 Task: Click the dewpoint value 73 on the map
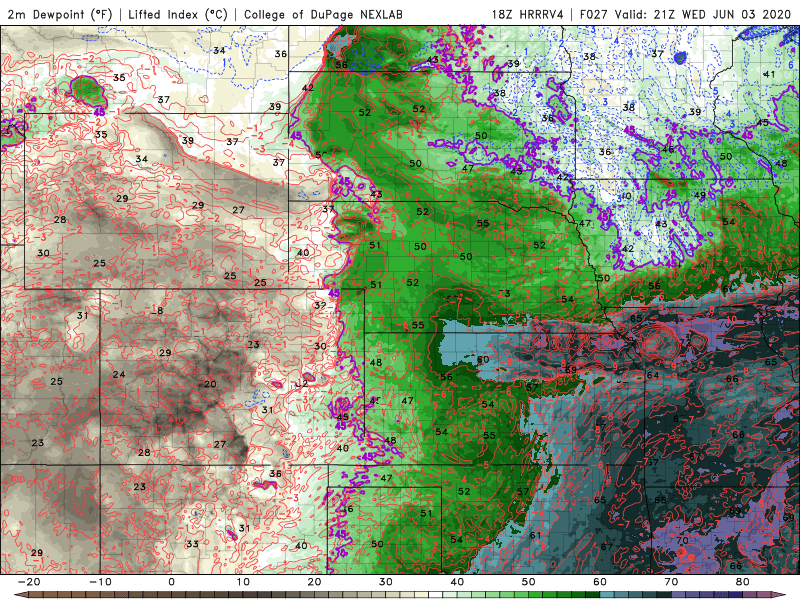(x=504, y=293)
